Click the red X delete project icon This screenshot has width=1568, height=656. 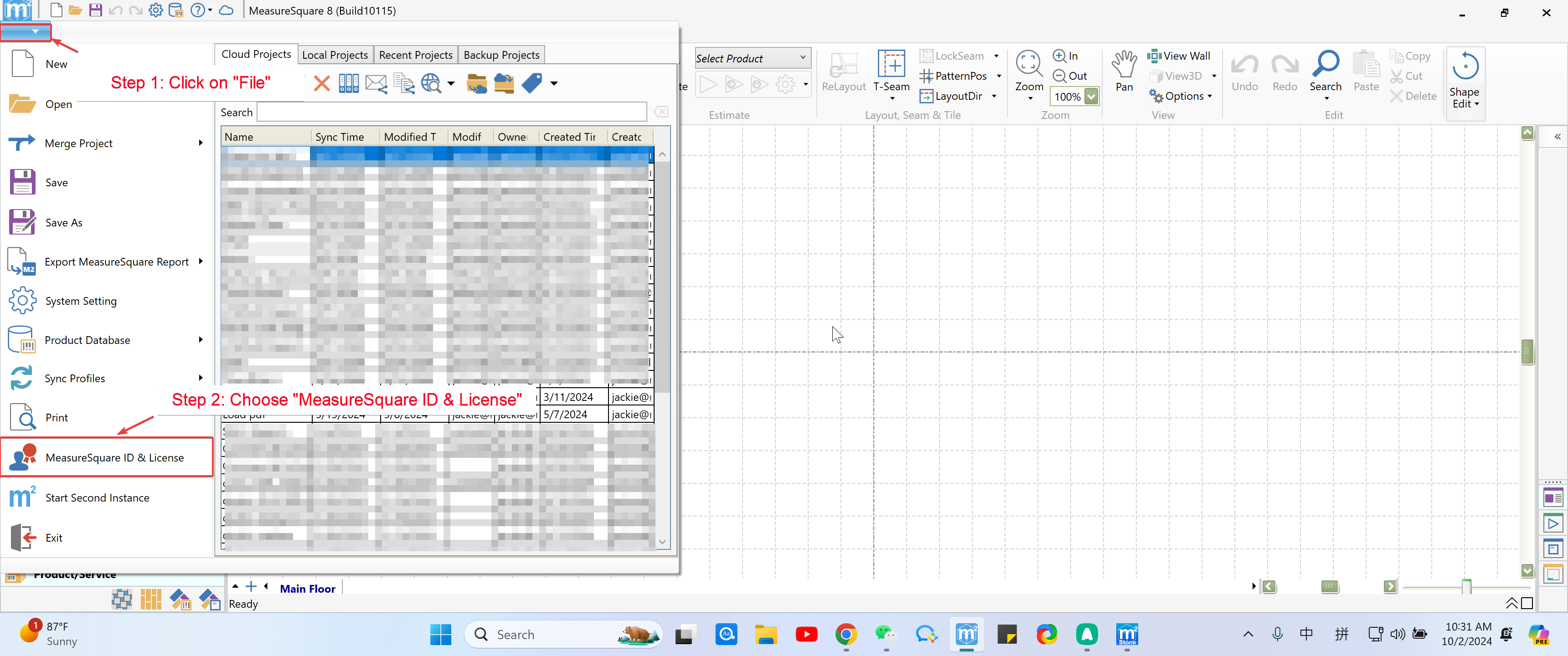(321, 83)
